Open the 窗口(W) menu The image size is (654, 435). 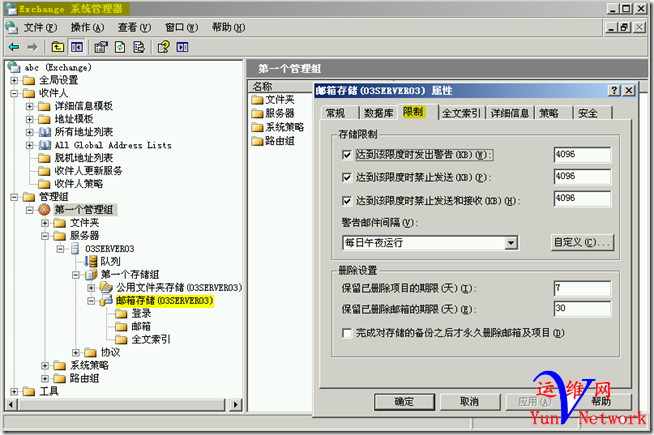[181, 28]
